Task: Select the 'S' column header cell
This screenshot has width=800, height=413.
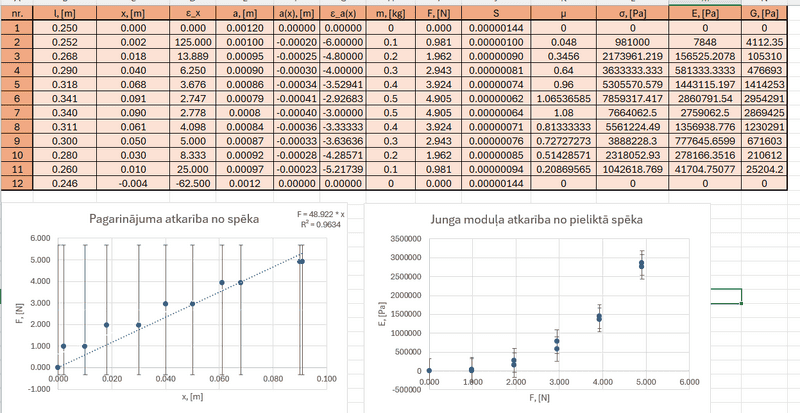Action: [496, 14]
